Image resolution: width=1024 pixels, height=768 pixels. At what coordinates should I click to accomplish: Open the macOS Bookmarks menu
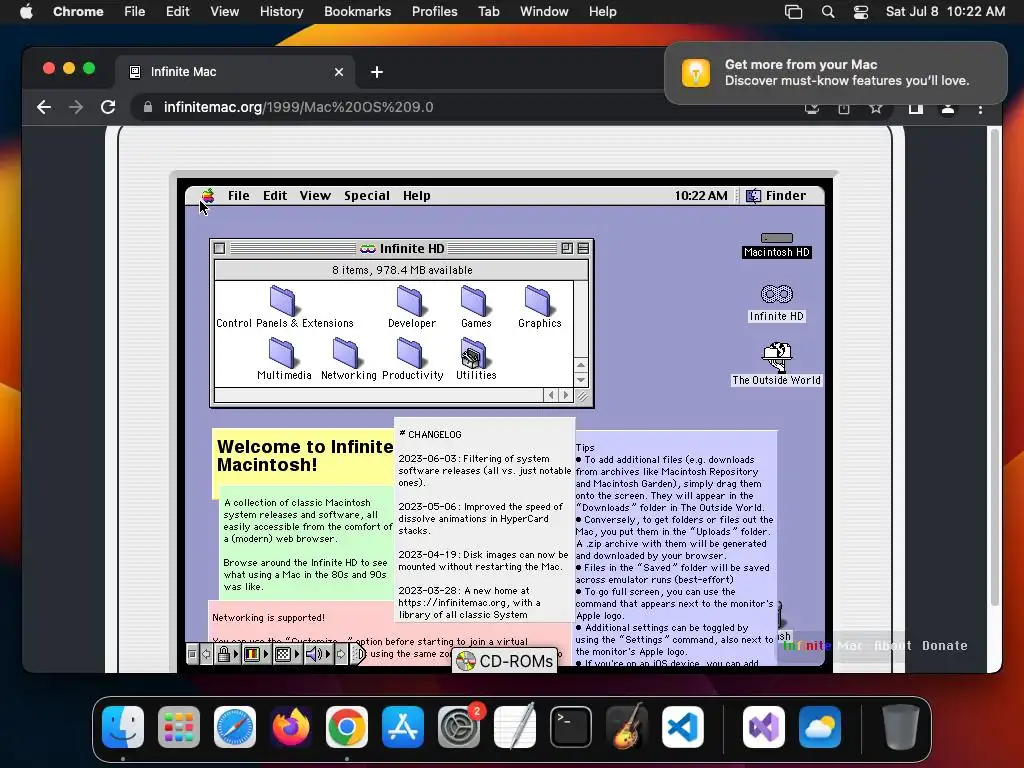coord(357,11)
